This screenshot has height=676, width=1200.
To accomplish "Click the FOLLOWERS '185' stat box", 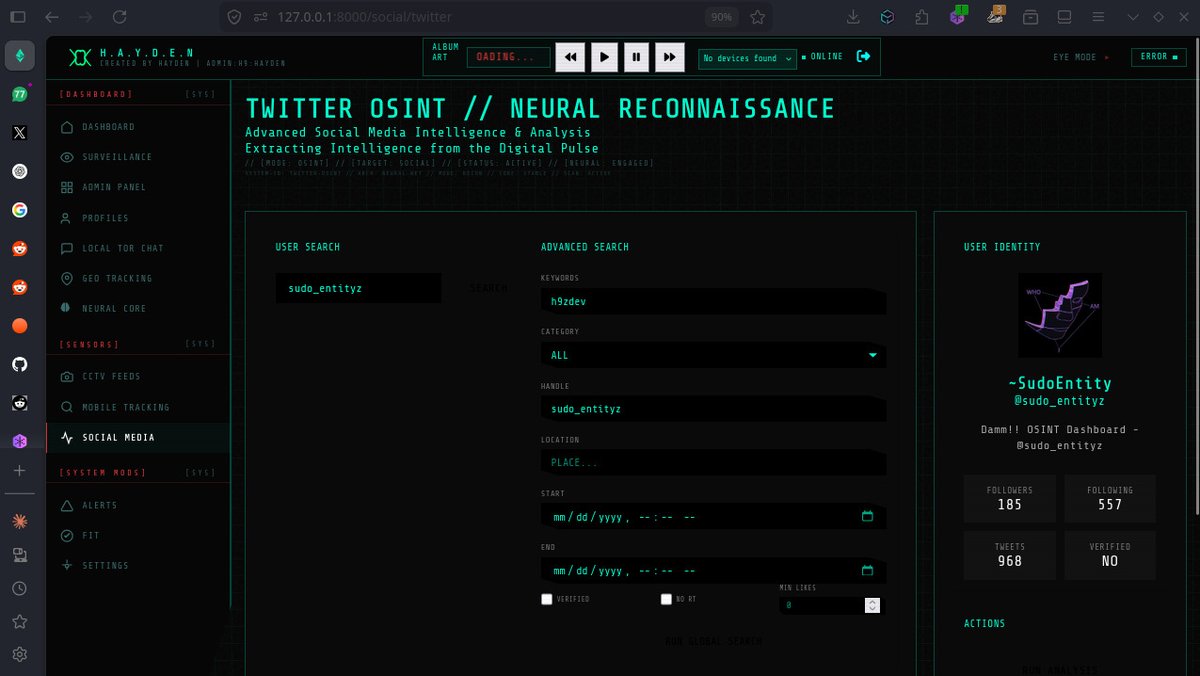I will (1010, 498).
